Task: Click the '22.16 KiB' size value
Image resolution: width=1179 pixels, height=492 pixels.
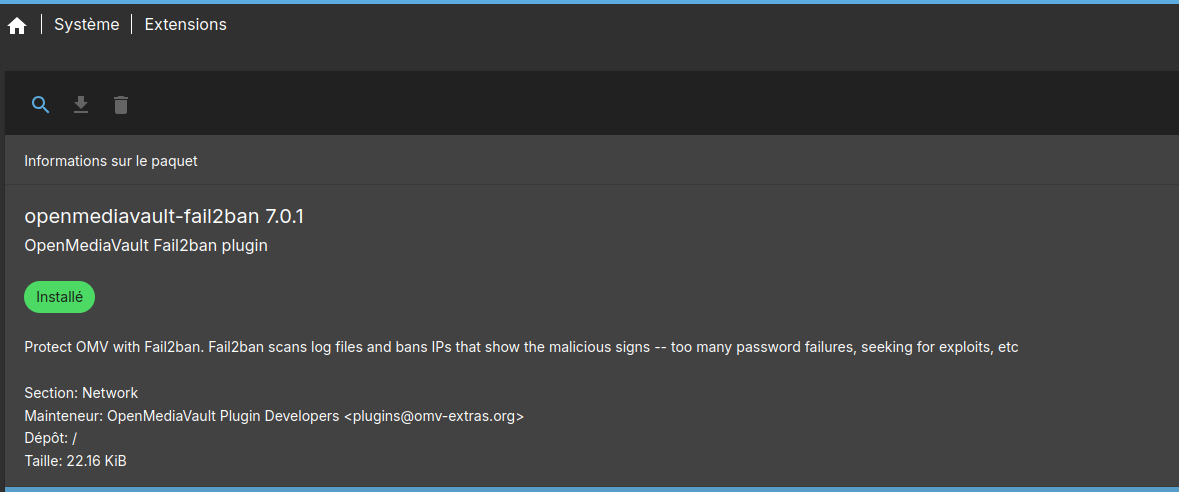Action: [96, 461]
